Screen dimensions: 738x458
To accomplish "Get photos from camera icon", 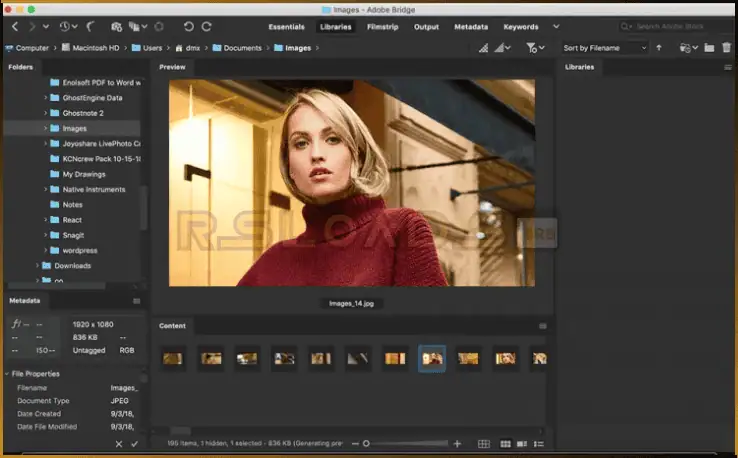I will point(116,27).
